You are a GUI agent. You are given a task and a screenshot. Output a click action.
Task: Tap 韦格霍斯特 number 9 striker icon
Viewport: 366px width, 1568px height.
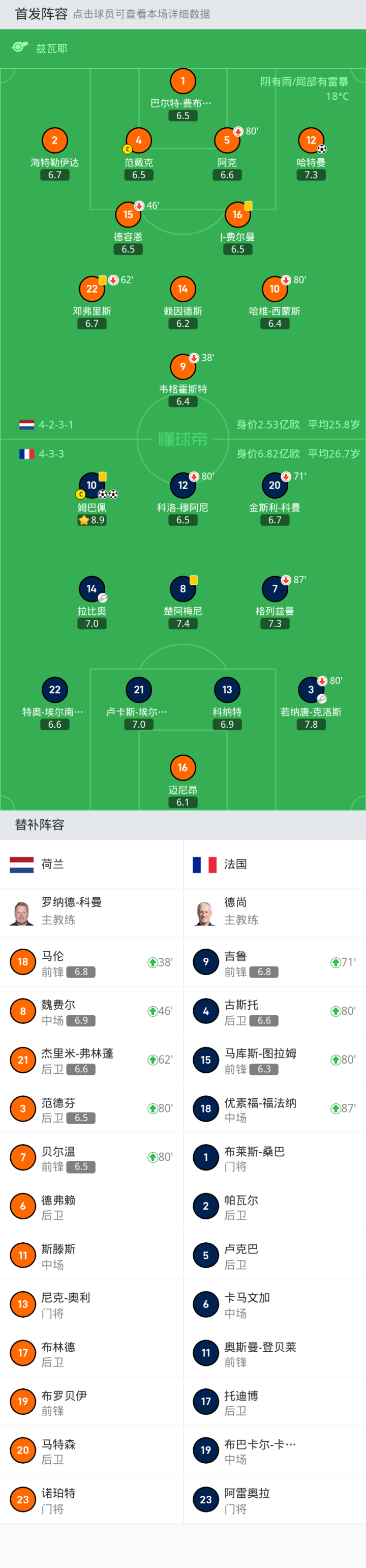pyautogui.click(x=183, y=366)
